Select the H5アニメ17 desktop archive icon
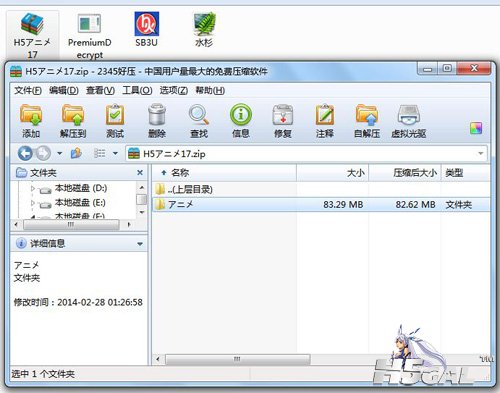500x393 pixels. [32, 35]
